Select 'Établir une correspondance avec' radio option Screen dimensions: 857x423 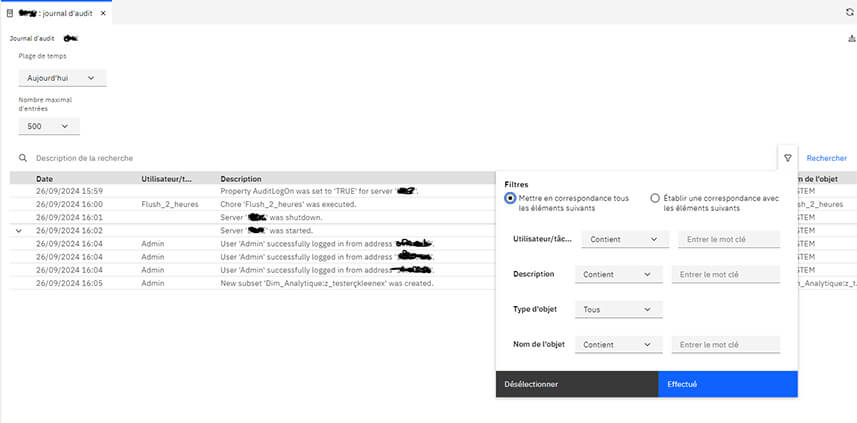pos(655,198)
